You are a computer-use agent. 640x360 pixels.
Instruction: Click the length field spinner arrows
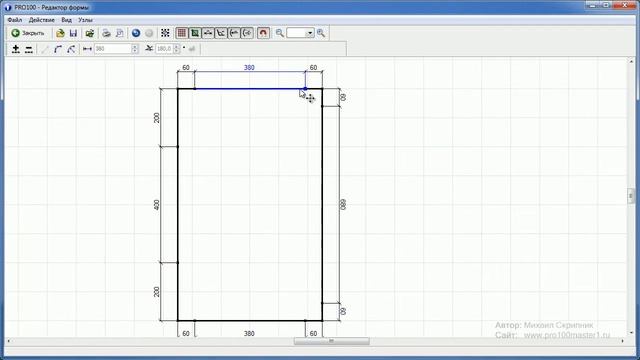(135, 49)
